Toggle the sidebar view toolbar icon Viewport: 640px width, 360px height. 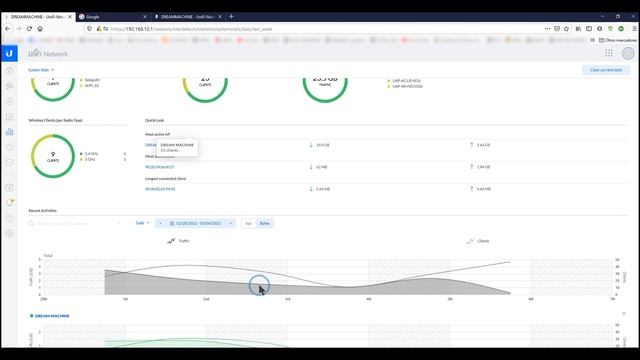point(589,29)
